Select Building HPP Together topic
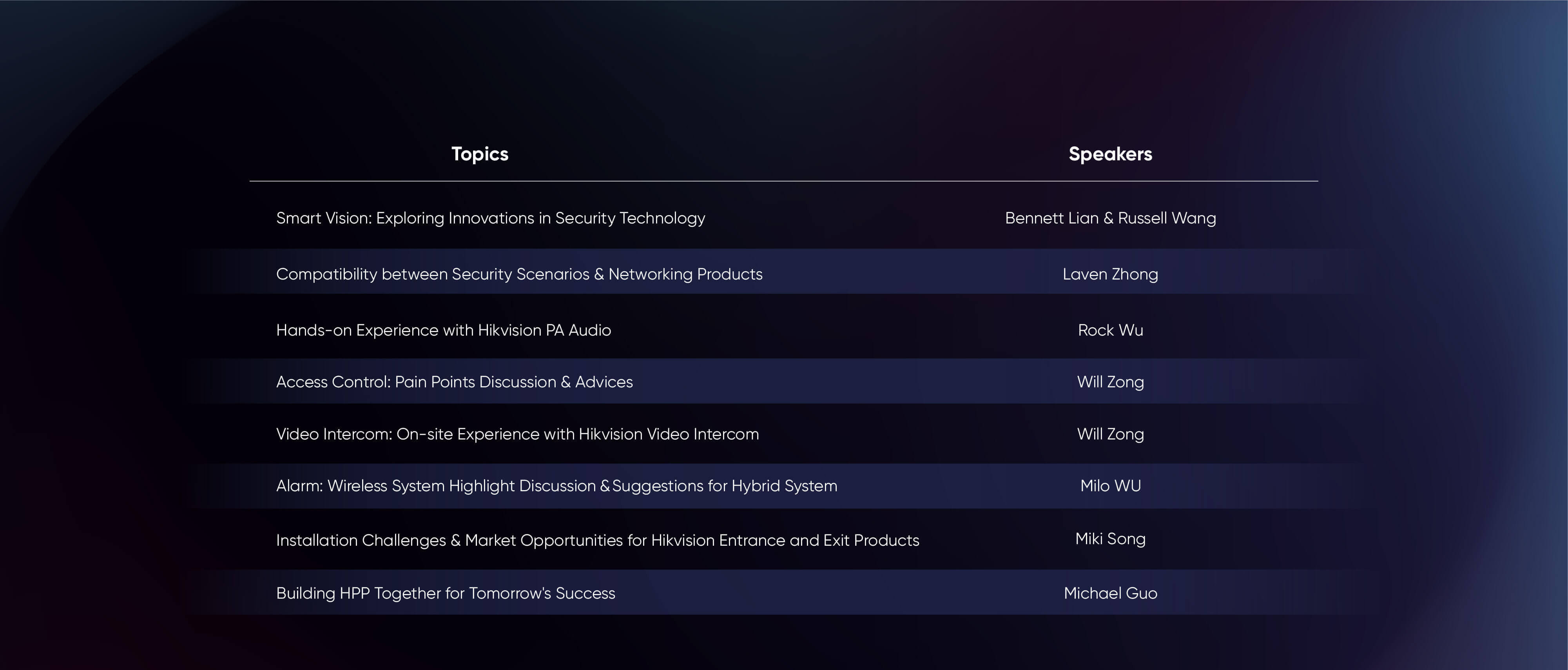1568x670 pixels. point(445,593)
